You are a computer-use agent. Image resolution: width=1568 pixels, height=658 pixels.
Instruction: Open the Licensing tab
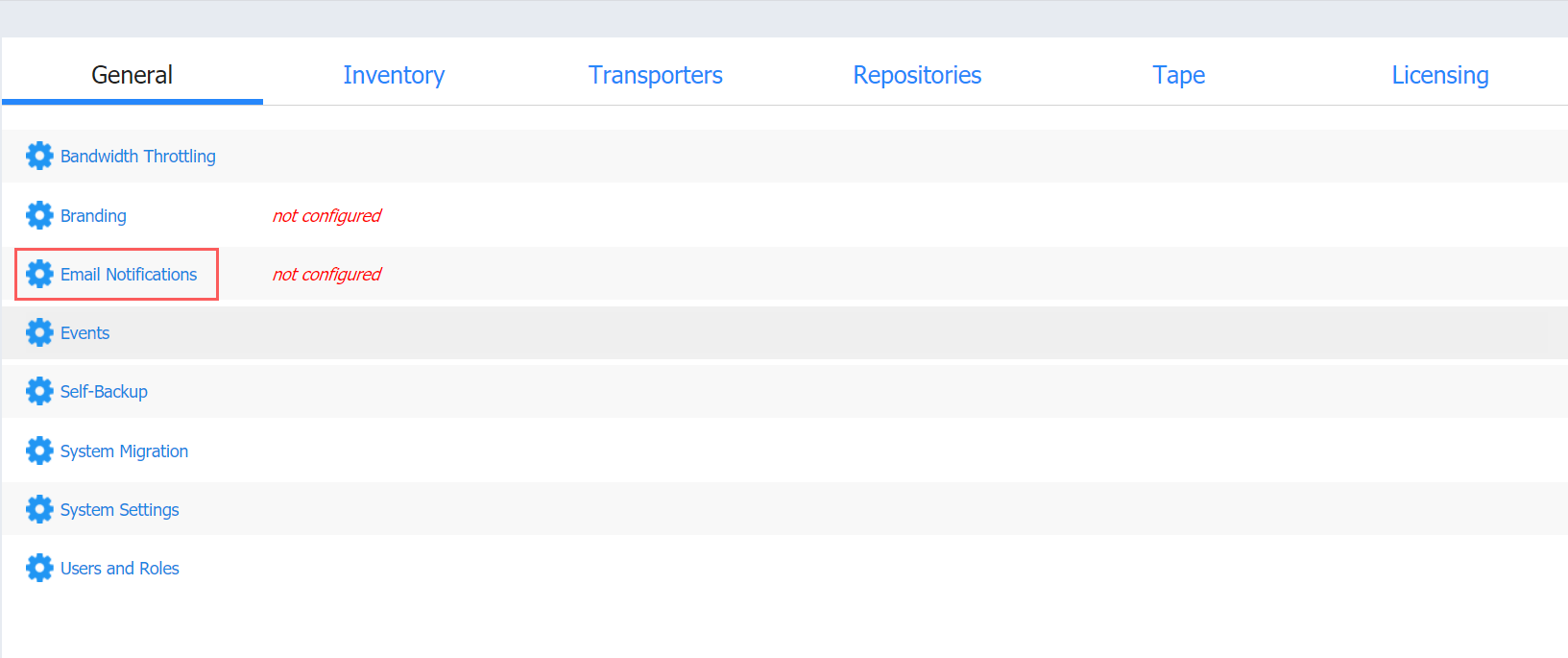pos(1440,75)
